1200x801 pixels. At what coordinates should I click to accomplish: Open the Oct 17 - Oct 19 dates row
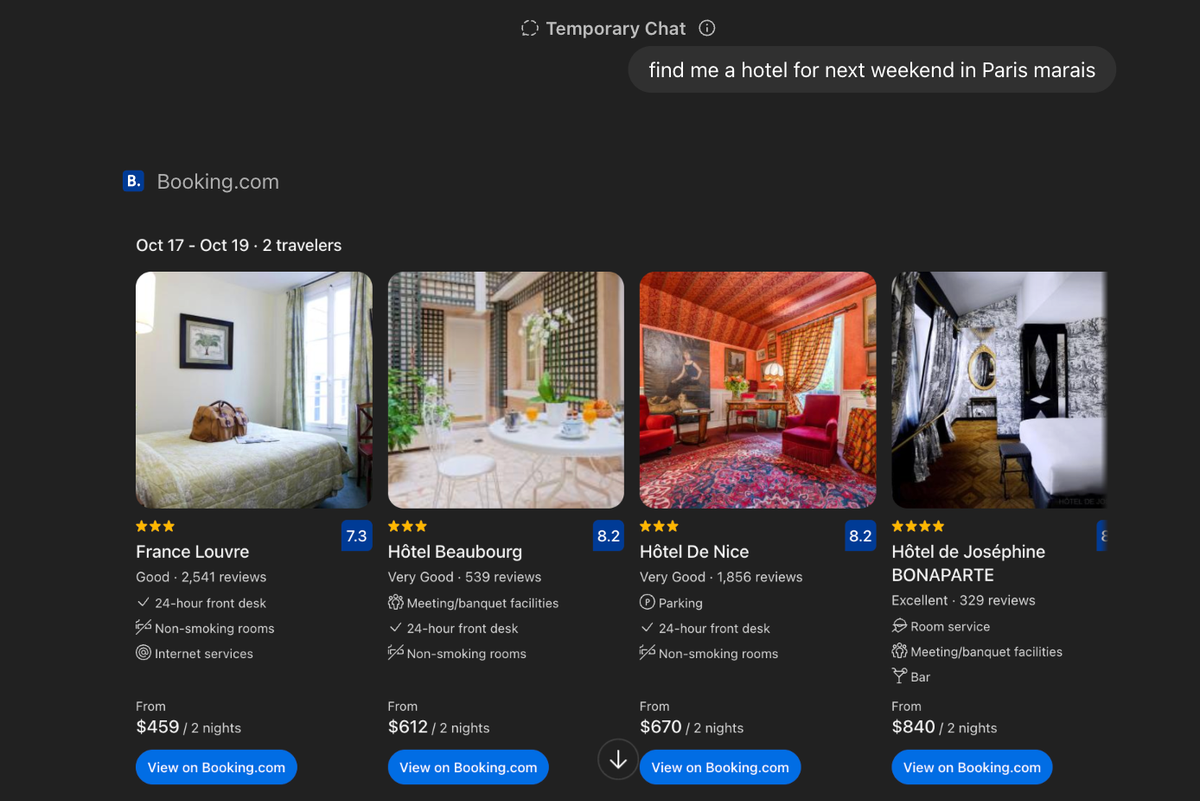point(197,245)
